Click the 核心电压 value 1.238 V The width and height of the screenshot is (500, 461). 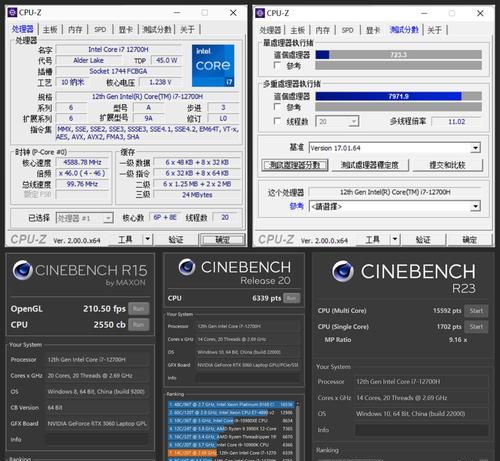[160, 82]
